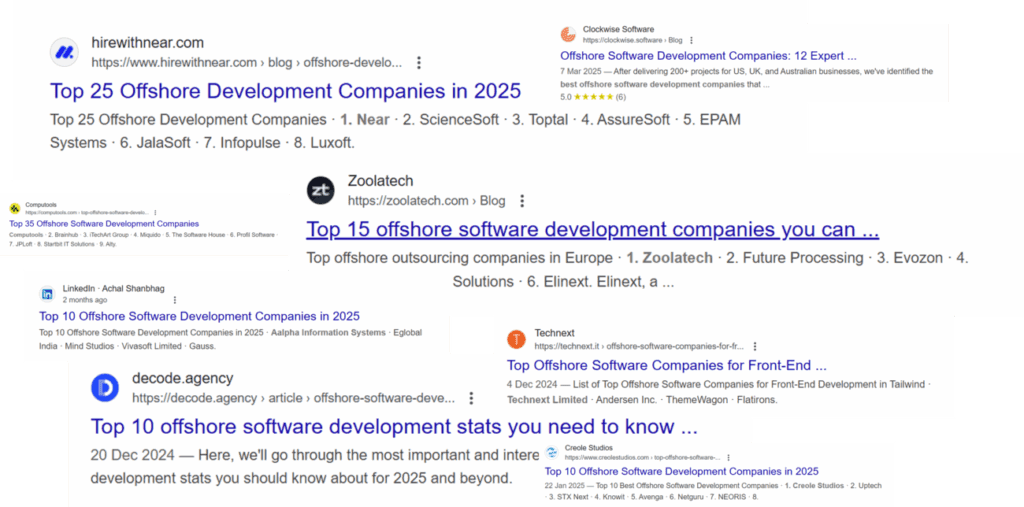1024x507 pixels.
Task: Open 'Top 25 Offshore Development Companies in 2025'
Action: tap(285, 91)
